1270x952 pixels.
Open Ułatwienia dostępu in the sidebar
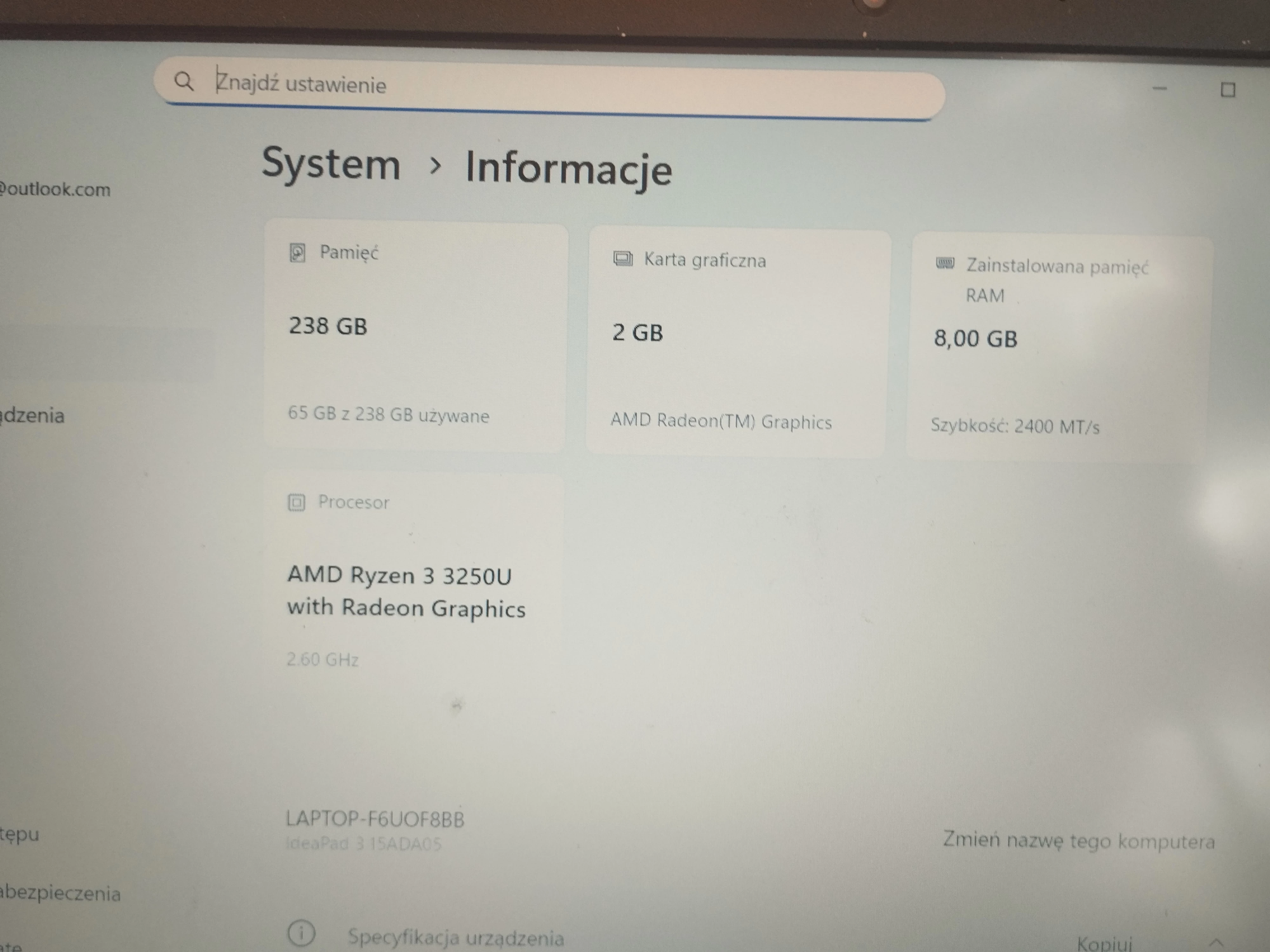pos(19,835)
